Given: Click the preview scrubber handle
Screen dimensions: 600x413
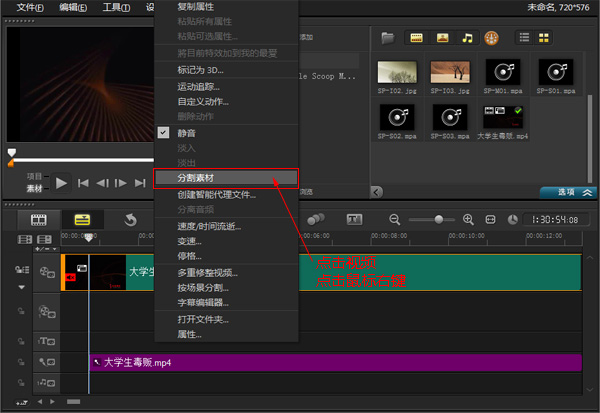Looking at the screenshot, I should 12,153.
